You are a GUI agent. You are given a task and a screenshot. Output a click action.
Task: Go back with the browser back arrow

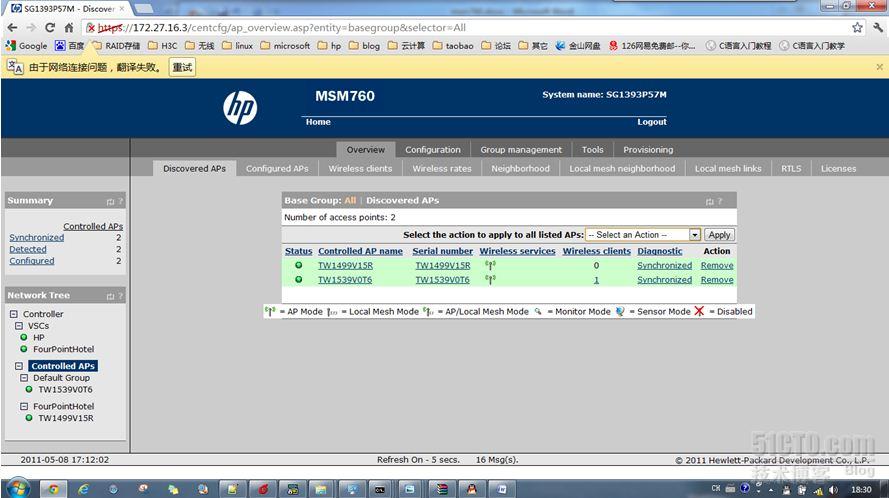[12, 27]
